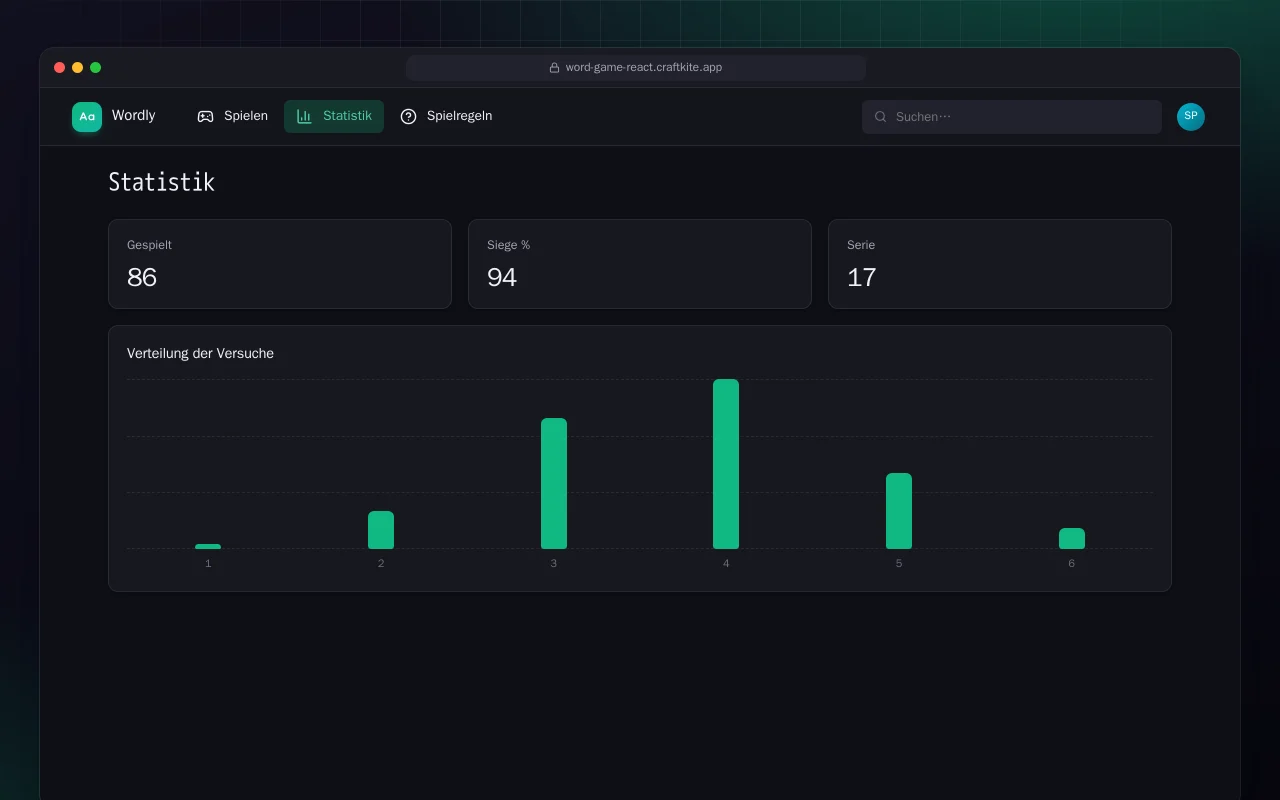The height and width of the screenshot is (800, 1280).
Task: Click the address bar URL word-game-react.craftkite.app
Action: click(x=644, y=68)
